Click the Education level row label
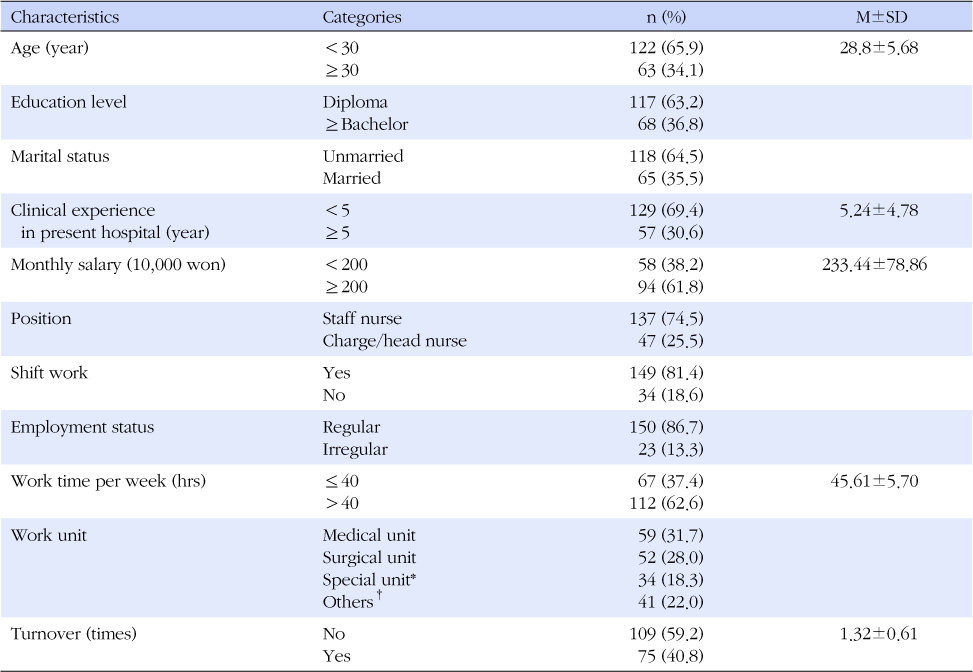This screenshot has width=973, height=672. point(68,102)
